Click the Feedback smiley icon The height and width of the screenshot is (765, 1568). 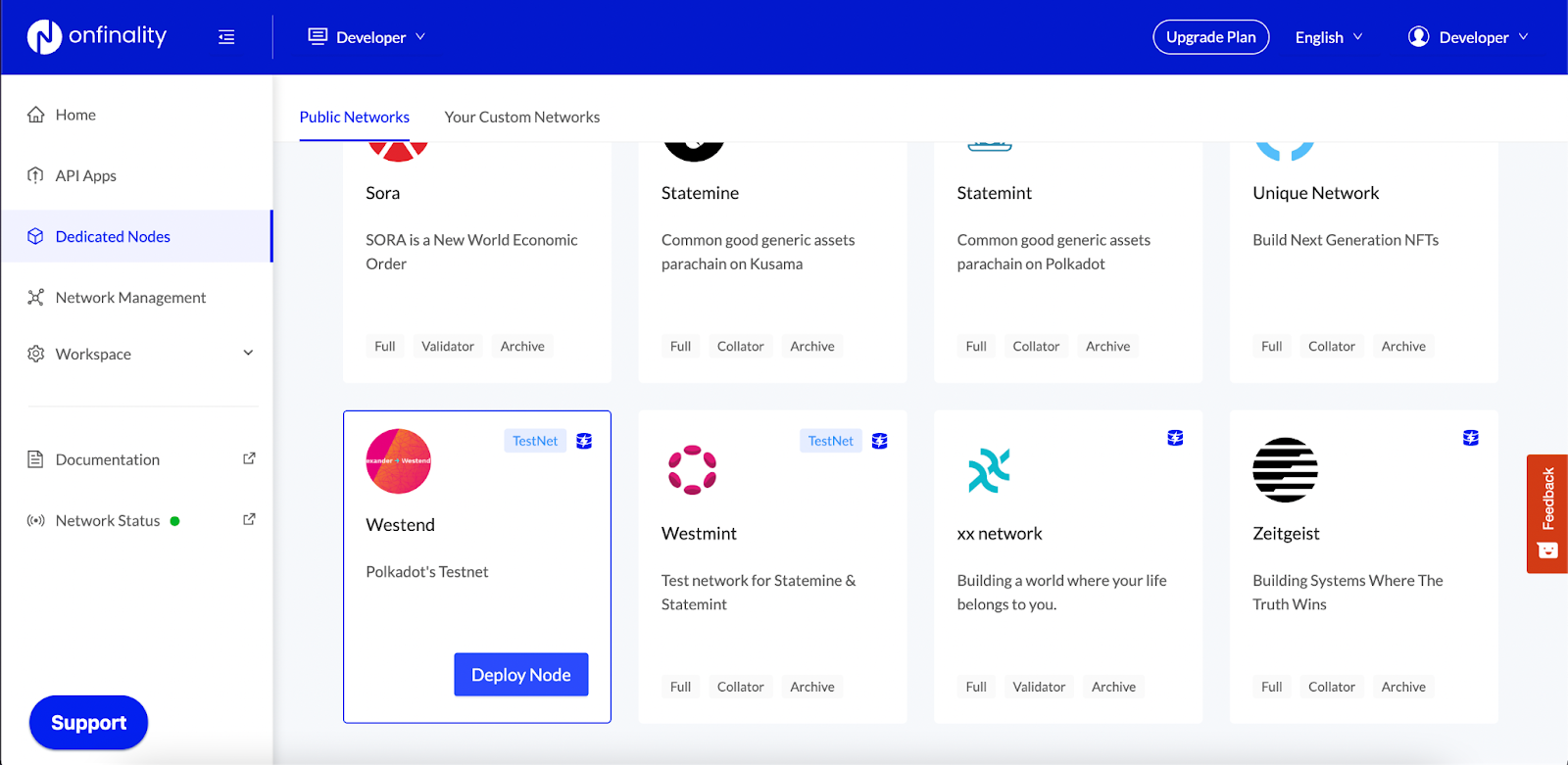(x=1547, y=550)
